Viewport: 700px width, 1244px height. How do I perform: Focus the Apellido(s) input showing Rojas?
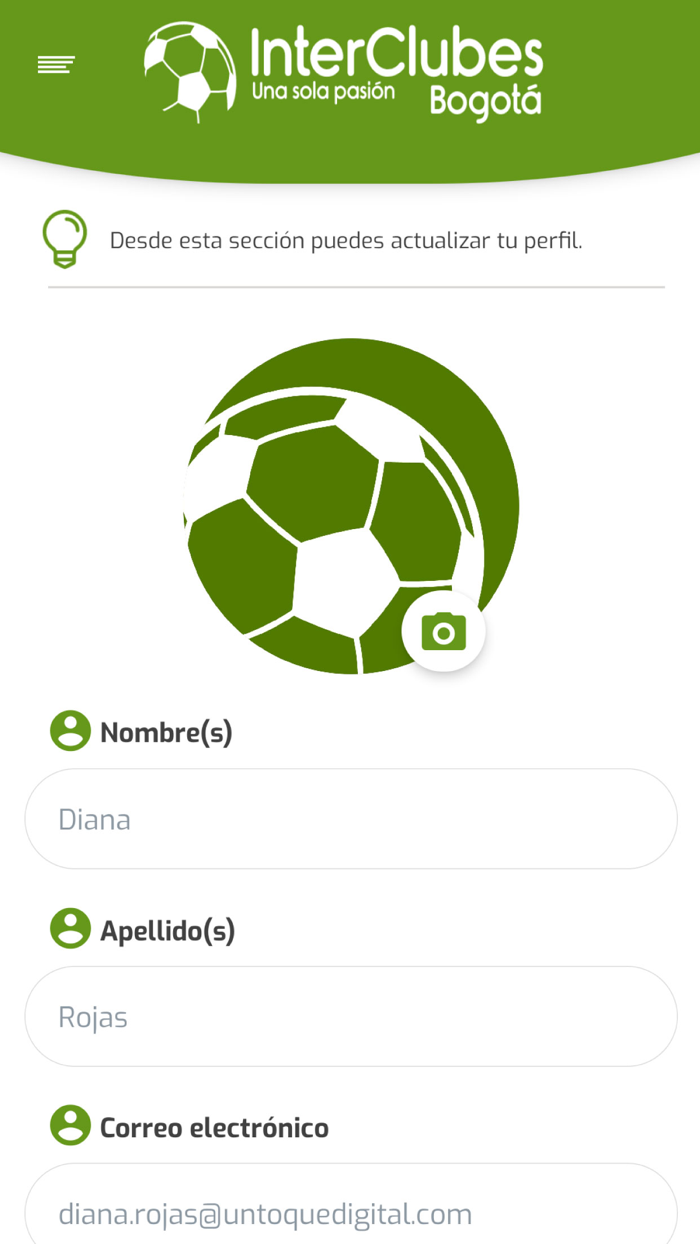pyautogui.click(x=350, y=1016)
